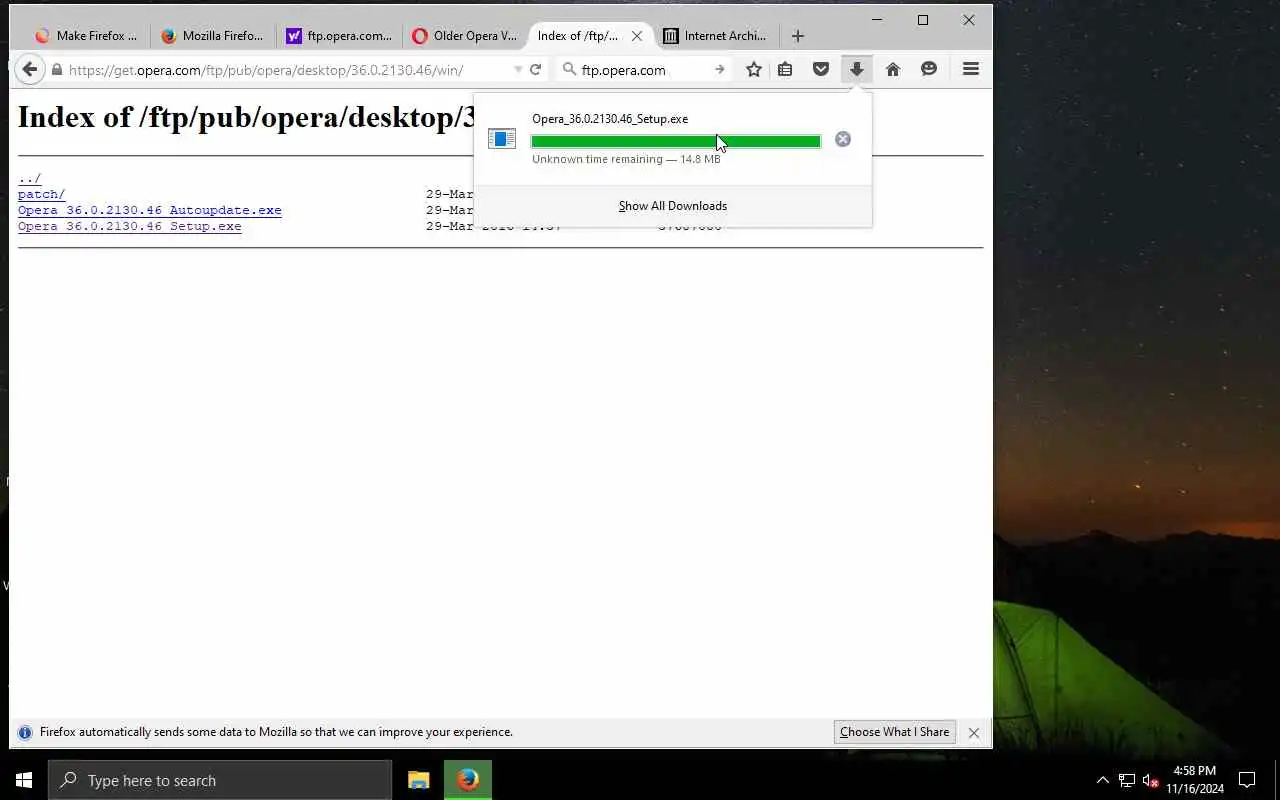Reload the current page
Viewport: 1280px width, 800px height.
pyautogui.click(x=535, y=69)
